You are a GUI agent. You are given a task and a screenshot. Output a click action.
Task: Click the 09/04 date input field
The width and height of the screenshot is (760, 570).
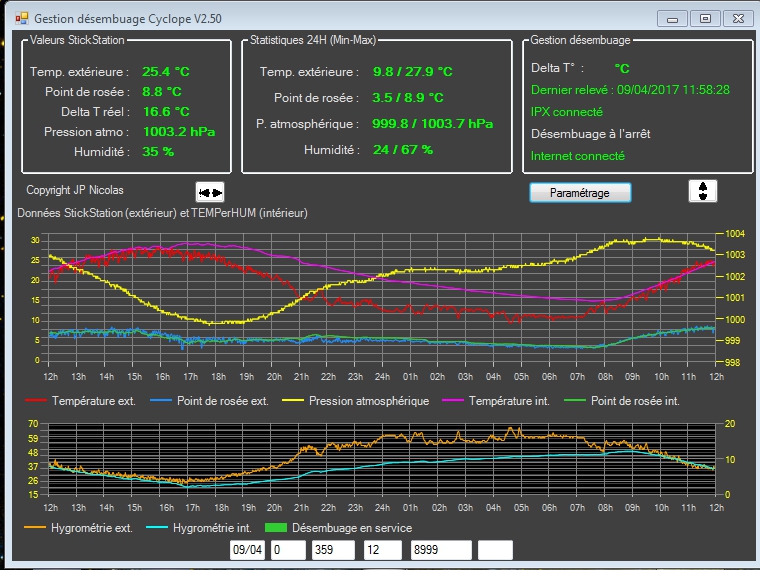[247, 550]
